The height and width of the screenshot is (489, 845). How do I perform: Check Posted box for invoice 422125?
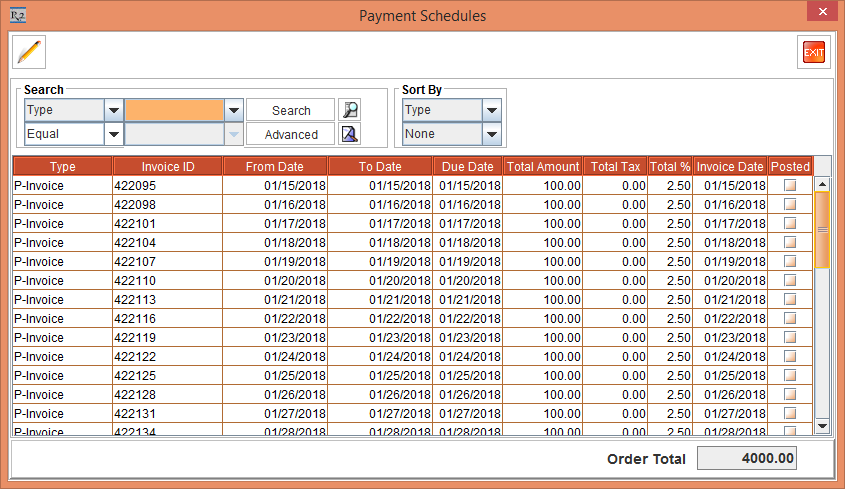[790, 376]
